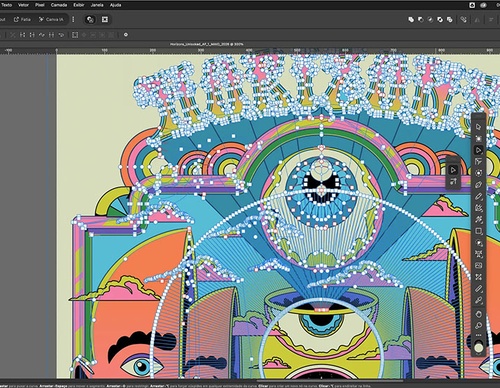Click the framed-square icon in top toolbar
Image resolution: width=500 pixels, height=388 pixels.
[105, 20]
